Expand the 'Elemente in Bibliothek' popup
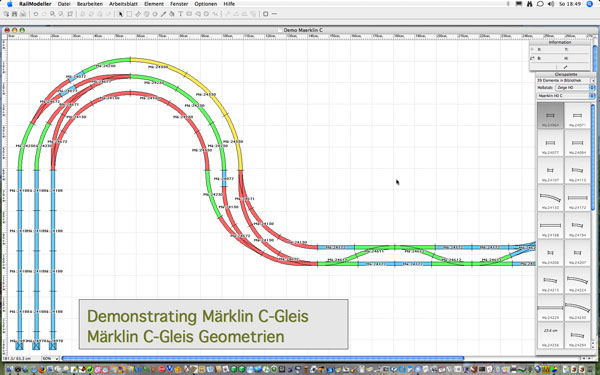This screenshot has height=375, width=600. [566, 80]
